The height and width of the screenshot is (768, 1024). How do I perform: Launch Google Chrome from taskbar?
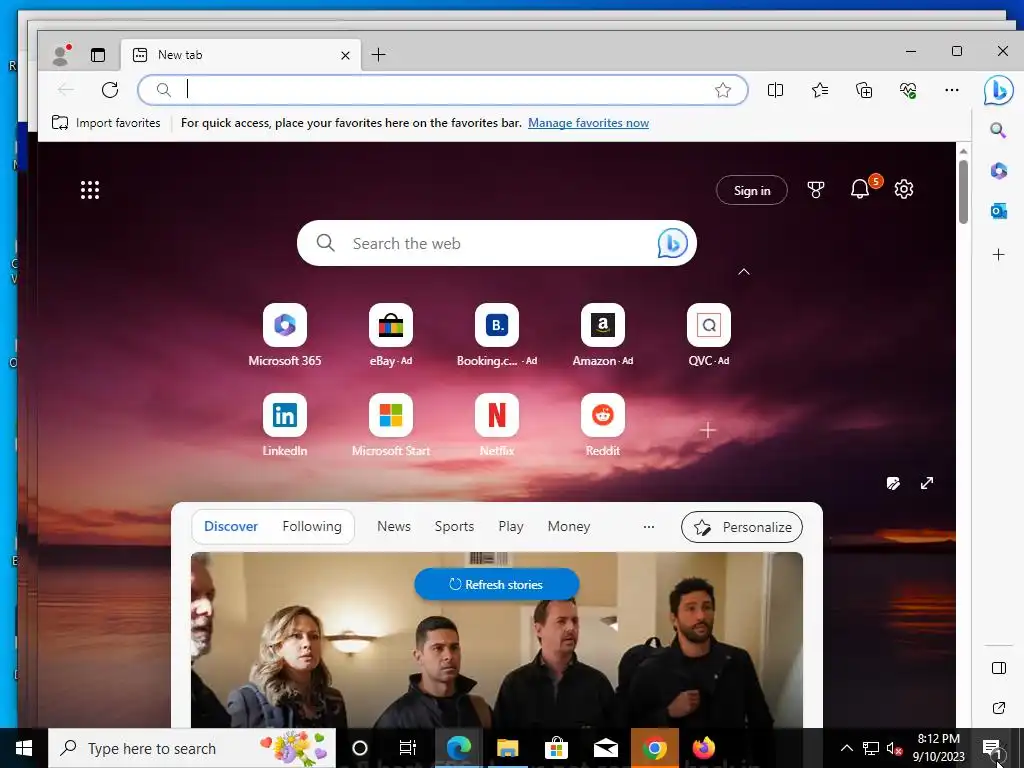(654, 748)
